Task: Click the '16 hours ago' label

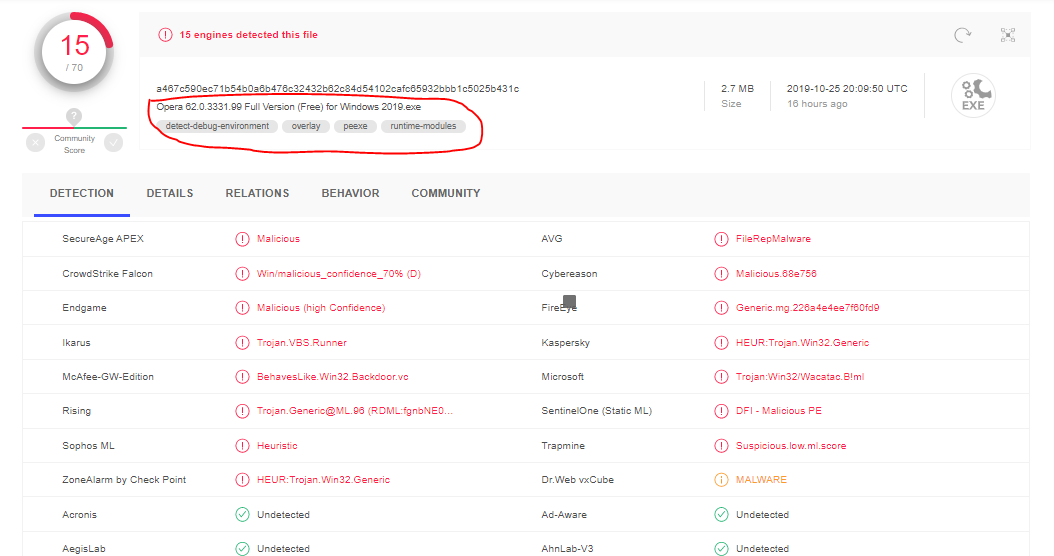Action: tap(817, 104)
